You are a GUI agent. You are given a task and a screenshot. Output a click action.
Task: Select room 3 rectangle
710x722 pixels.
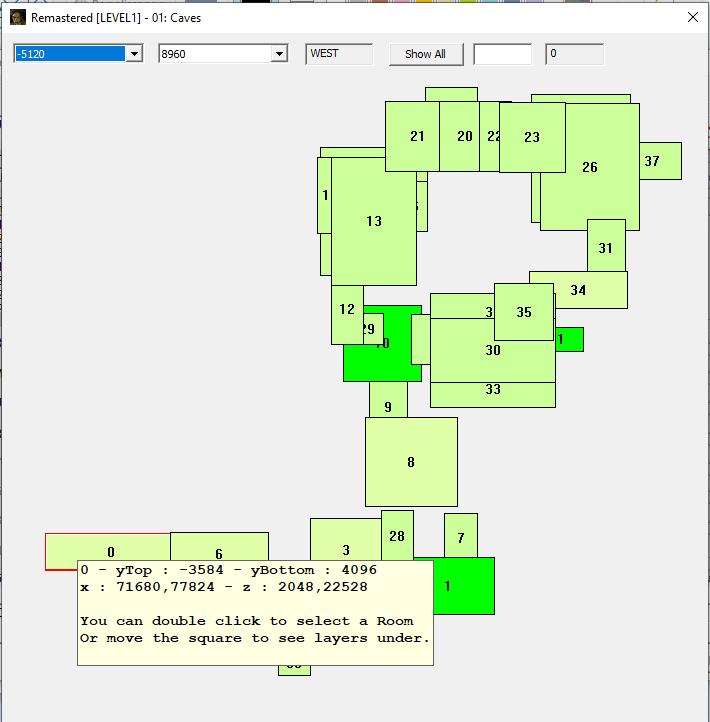pos(346,540)
